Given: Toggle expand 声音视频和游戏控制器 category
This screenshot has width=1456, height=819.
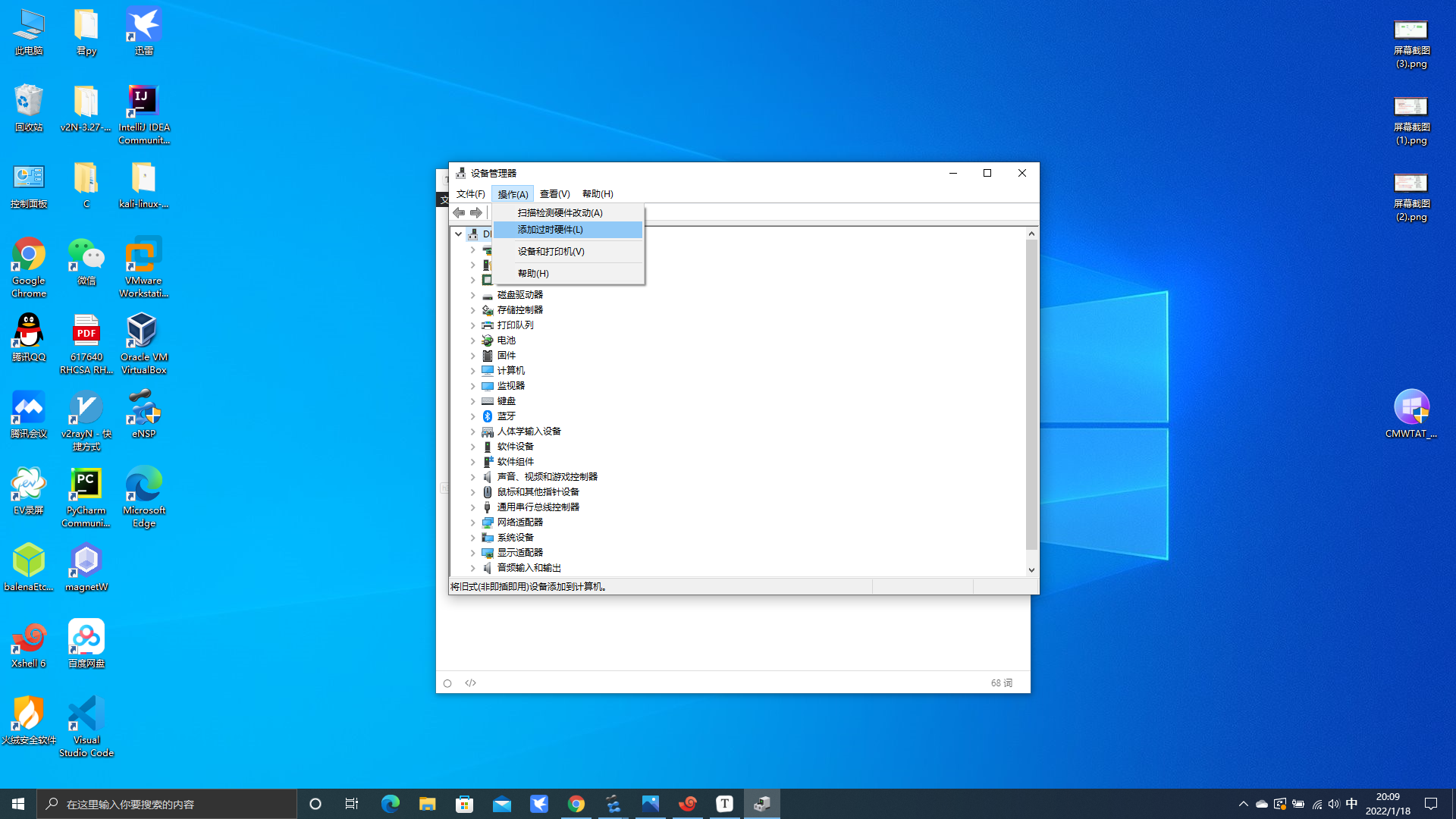Looking at the screenshot, I should point(472,476).
